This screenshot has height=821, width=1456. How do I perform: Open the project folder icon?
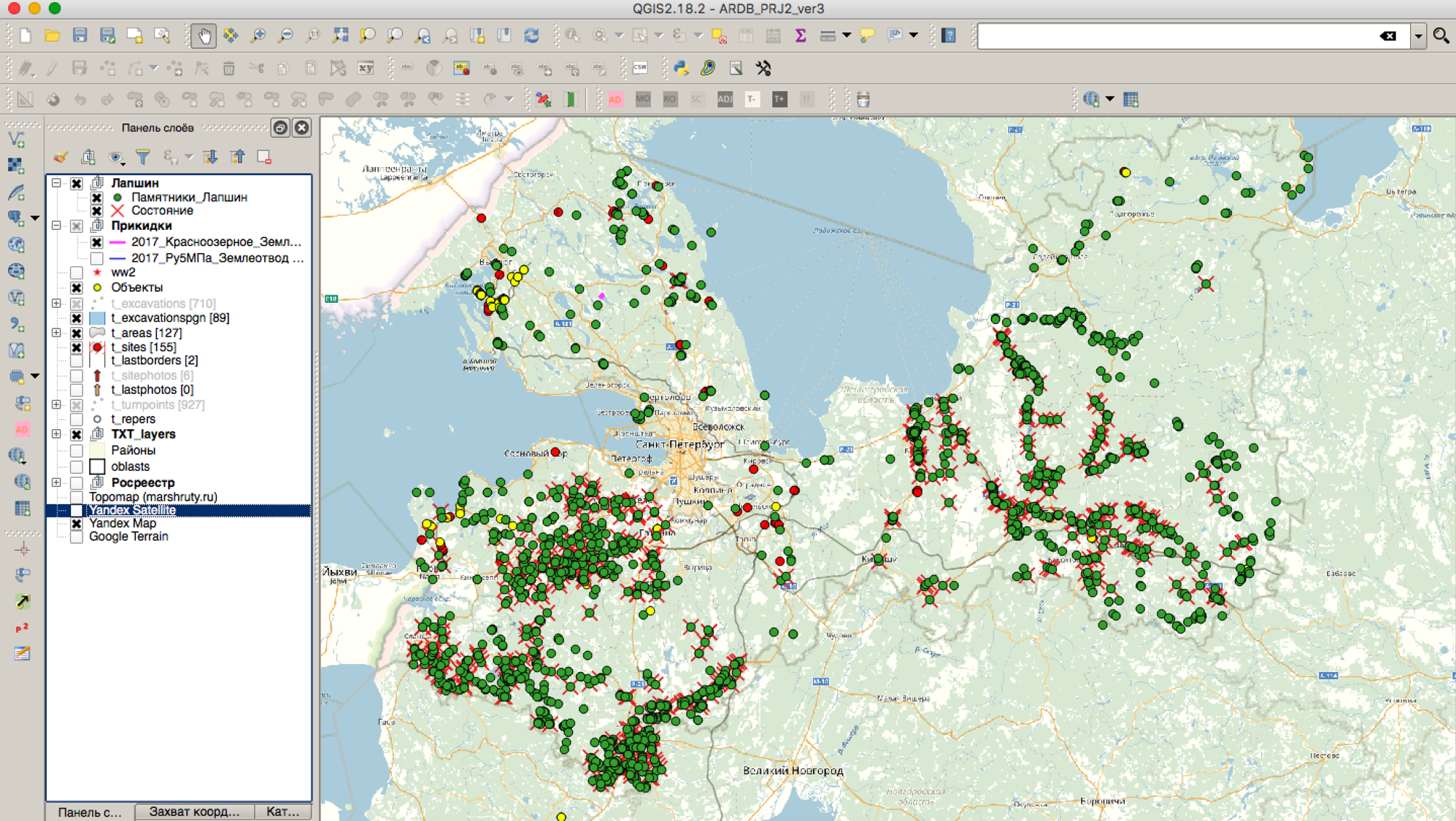pos(52,36)
